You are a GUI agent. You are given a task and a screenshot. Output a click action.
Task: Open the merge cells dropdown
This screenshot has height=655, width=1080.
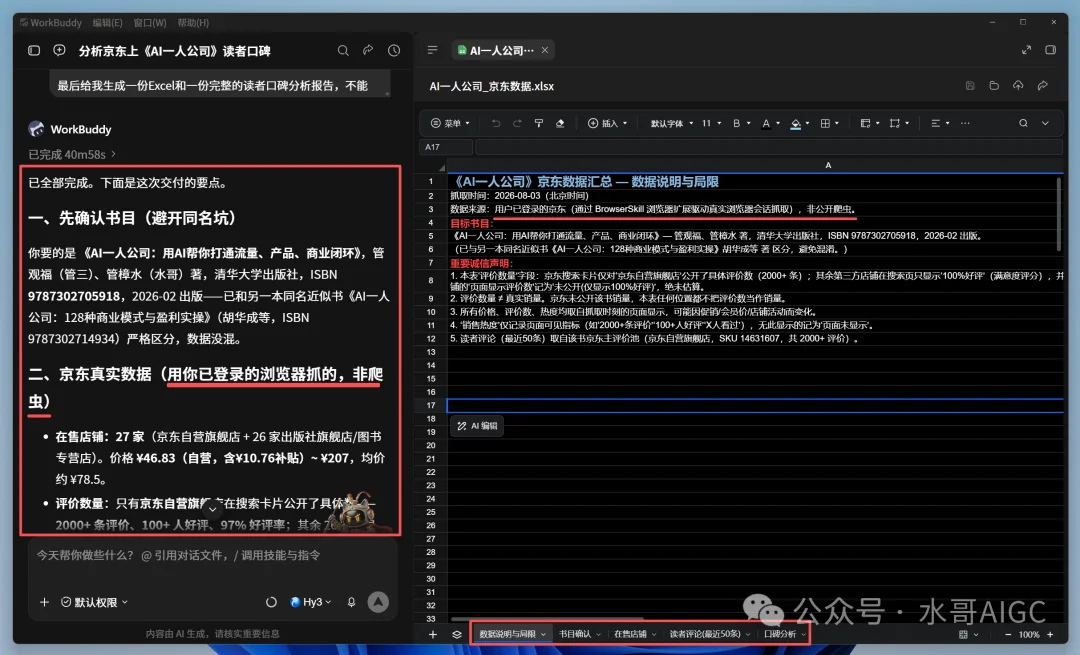tap(899, 123)
